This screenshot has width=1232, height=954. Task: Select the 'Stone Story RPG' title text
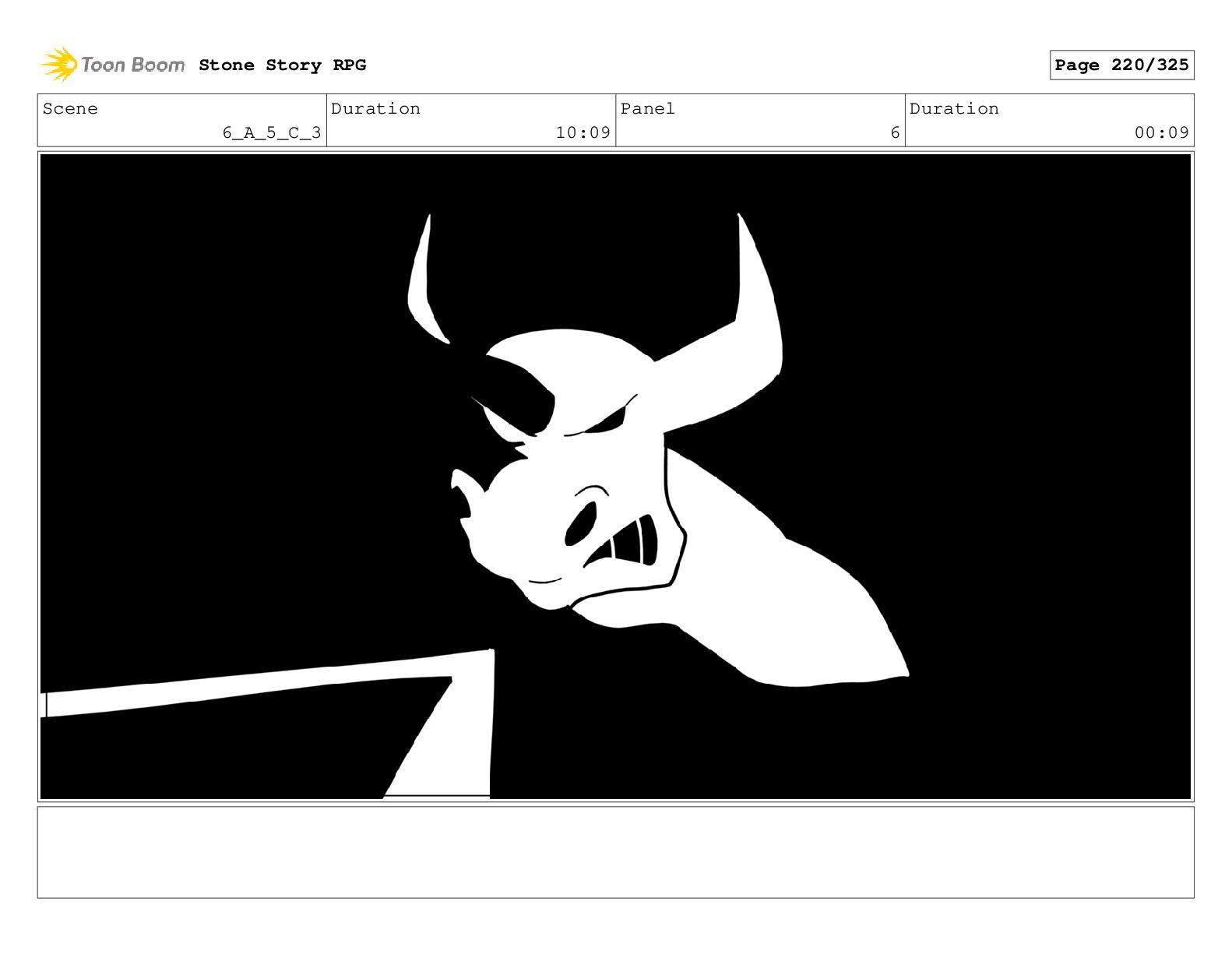point(282,65)
